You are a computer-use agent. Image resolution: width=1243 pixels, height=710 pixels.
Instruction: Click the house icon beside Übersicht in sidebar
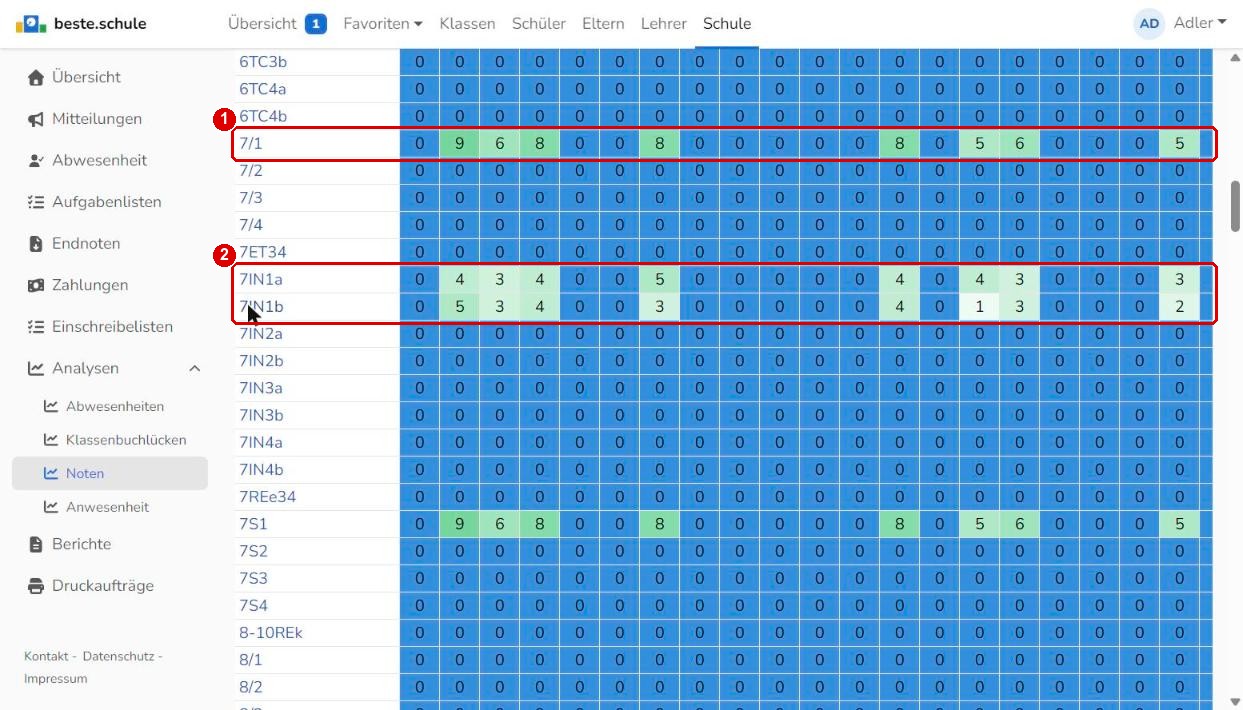pyautogui.click(x=36, y=78)
